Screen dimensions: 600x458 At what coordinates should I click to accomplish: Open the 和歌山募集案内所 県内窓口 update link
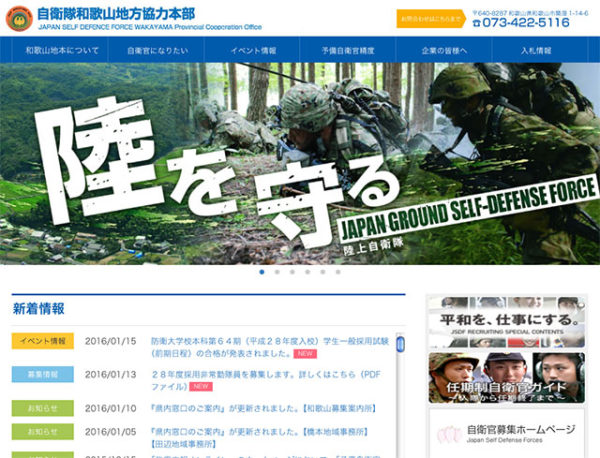[264, 408]
